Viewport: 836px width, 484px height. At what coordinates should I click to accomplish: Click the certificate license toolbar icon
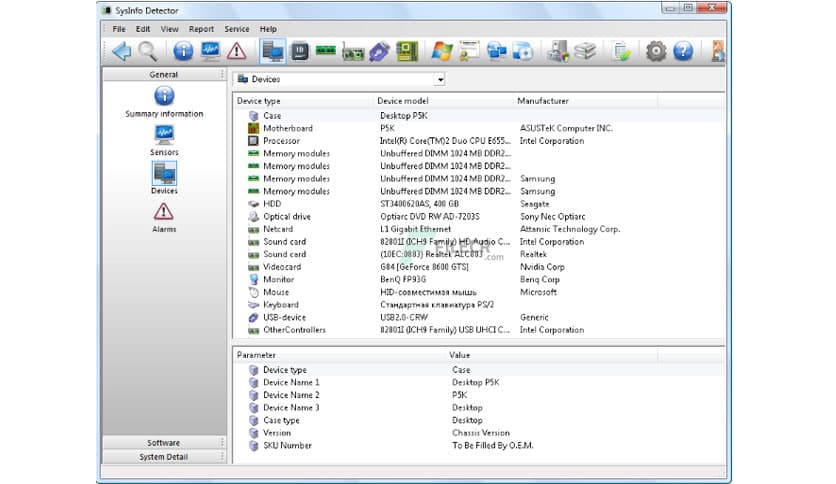click(x=469, y=51)
